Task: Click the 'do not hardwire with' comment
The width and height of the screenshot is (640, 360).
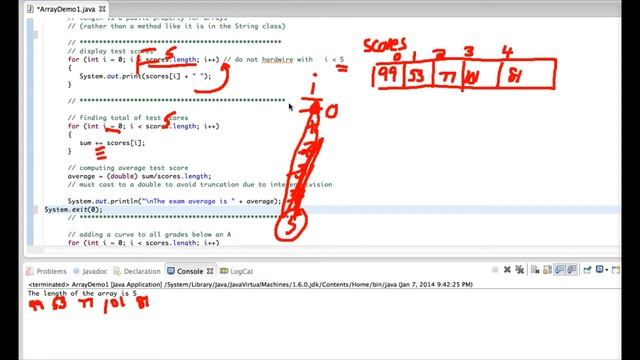Action: [284, 60]
